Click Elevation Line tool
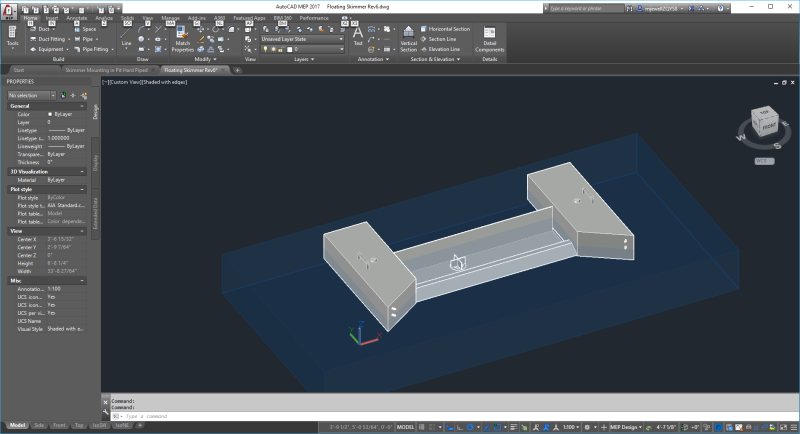800x434 pixels. click(440, 49)
